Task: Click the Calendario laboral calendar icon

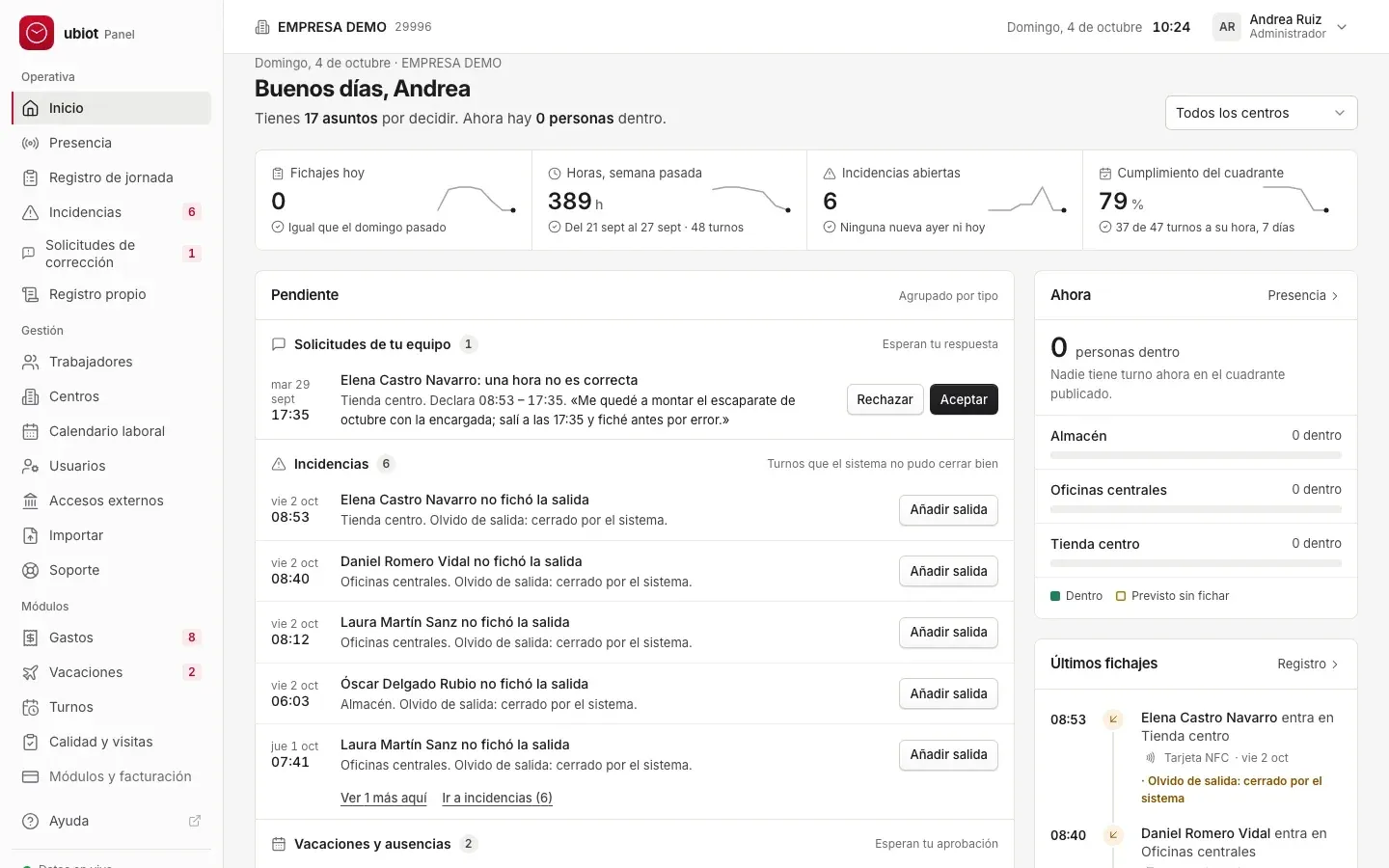Action: pos(30,431)
